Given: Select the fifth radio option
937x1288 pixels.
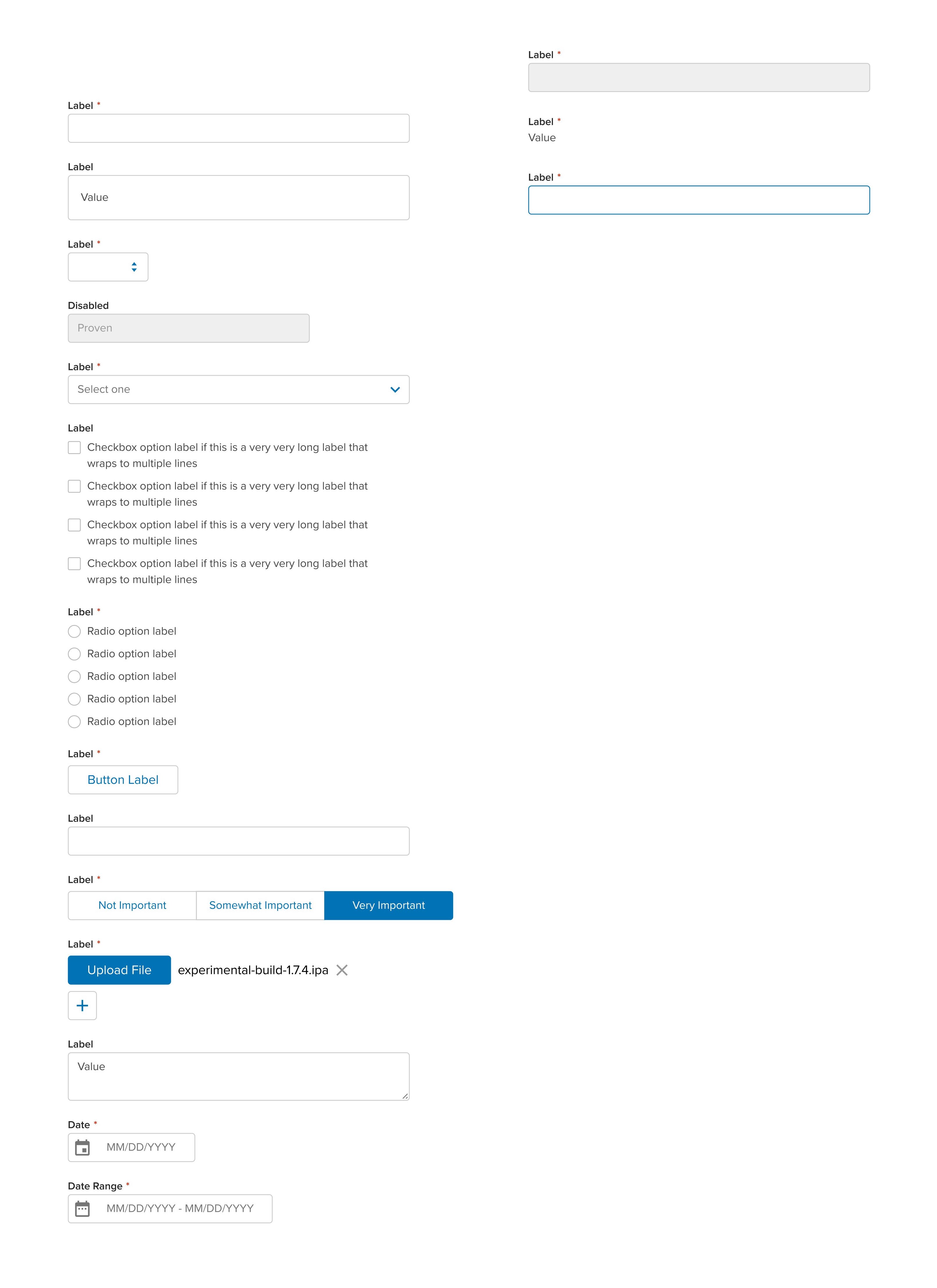Looking at the screenshot, I should coord(74,722).
